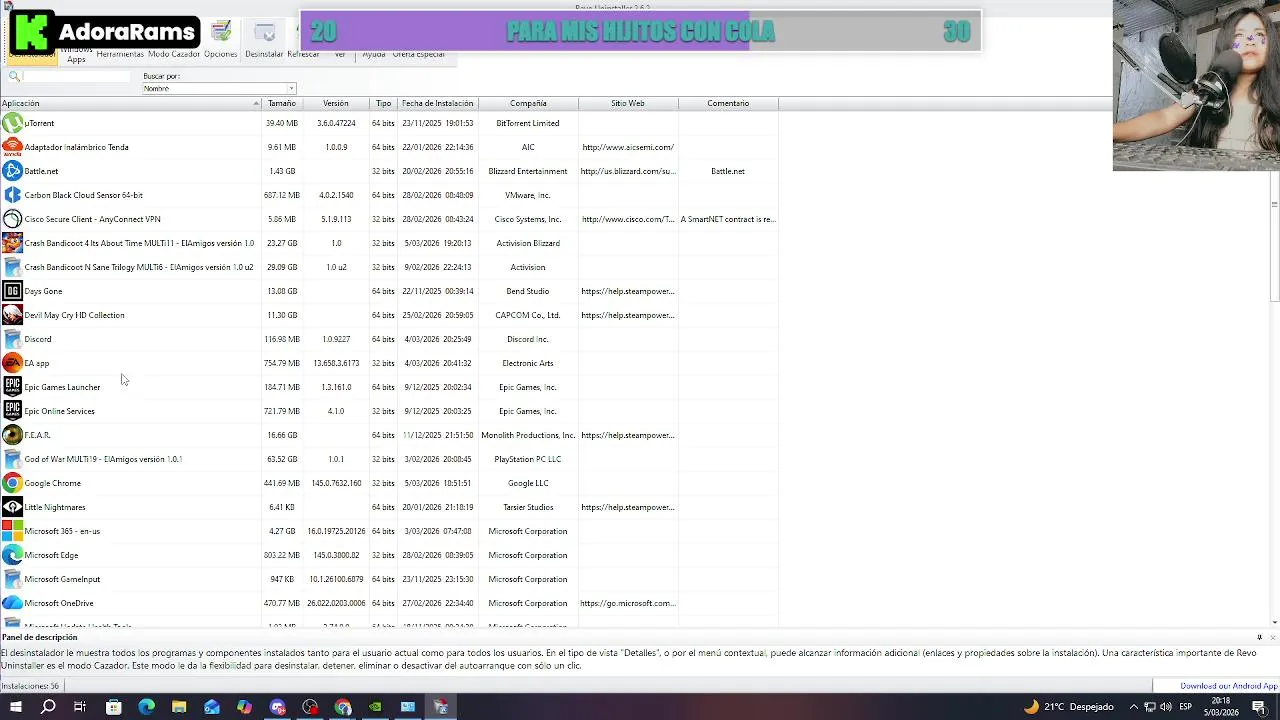Open Task View on taskbar
This screenshot has height=720, width=1280.
(80, 707)
